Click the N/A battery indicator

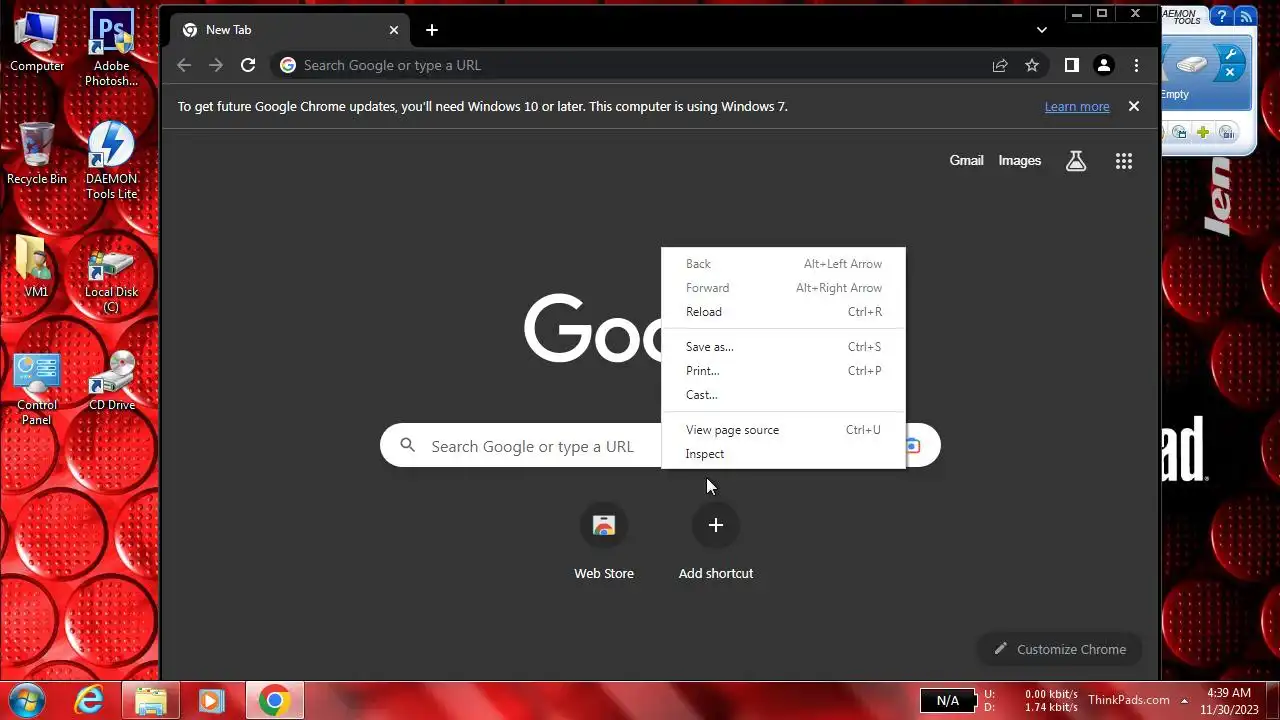point(947,701)
